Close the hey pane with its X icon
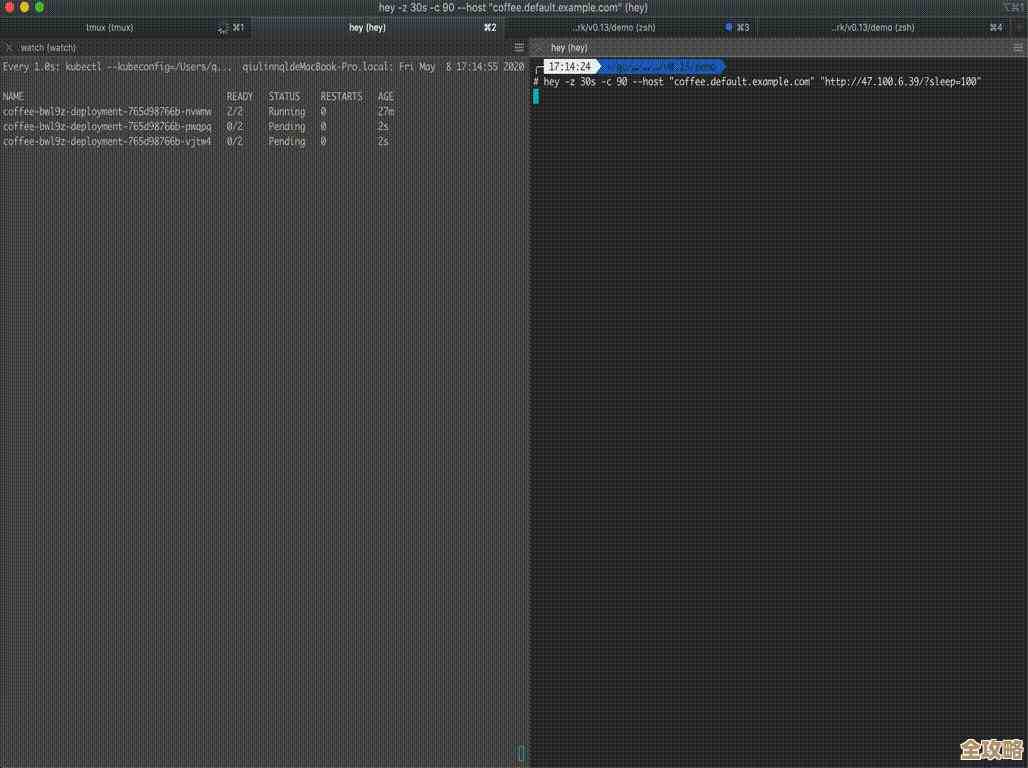1028x768 pixels. click(539, 47)
